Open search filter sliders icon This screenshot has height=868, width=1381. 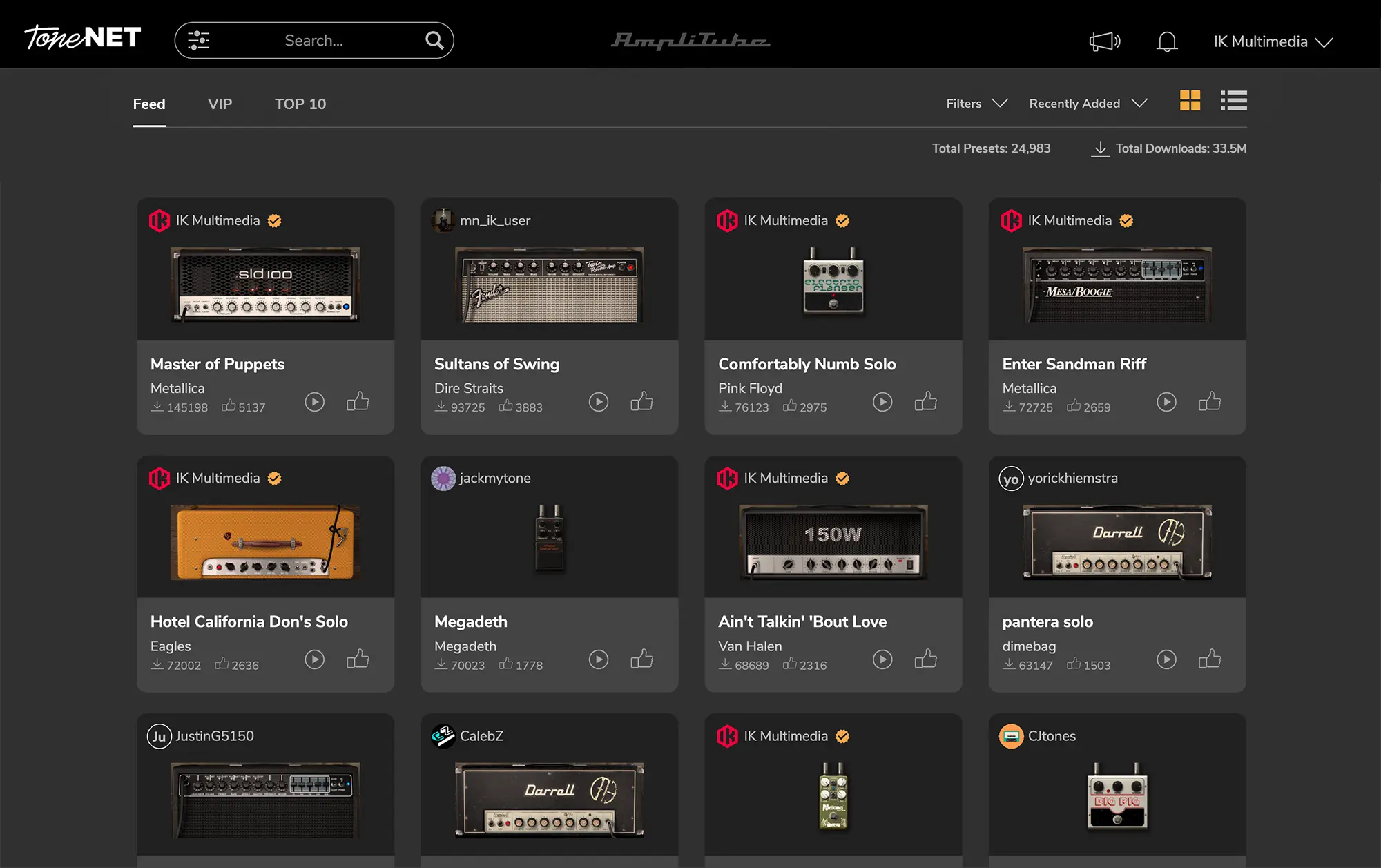[198, 40]
